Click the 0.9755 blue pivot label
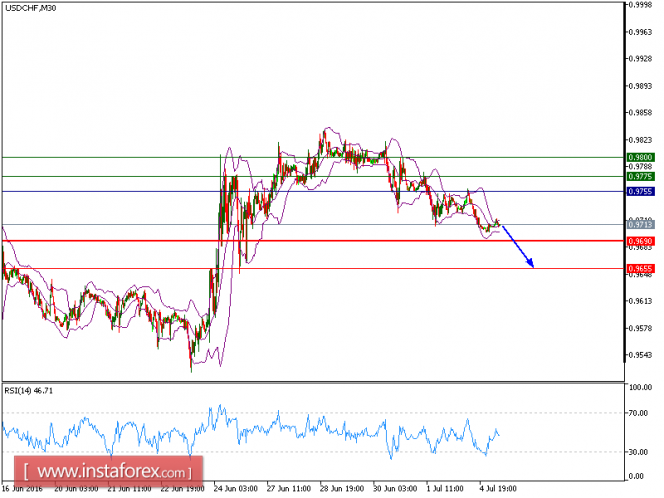Image resolution: width=664 pixels, height=498 pixels. tap(640, 191)
